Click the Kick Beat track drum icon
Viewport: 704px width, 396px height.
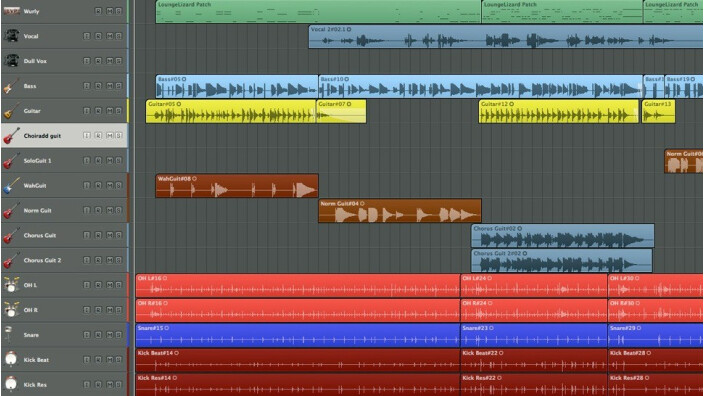point(11,360)
